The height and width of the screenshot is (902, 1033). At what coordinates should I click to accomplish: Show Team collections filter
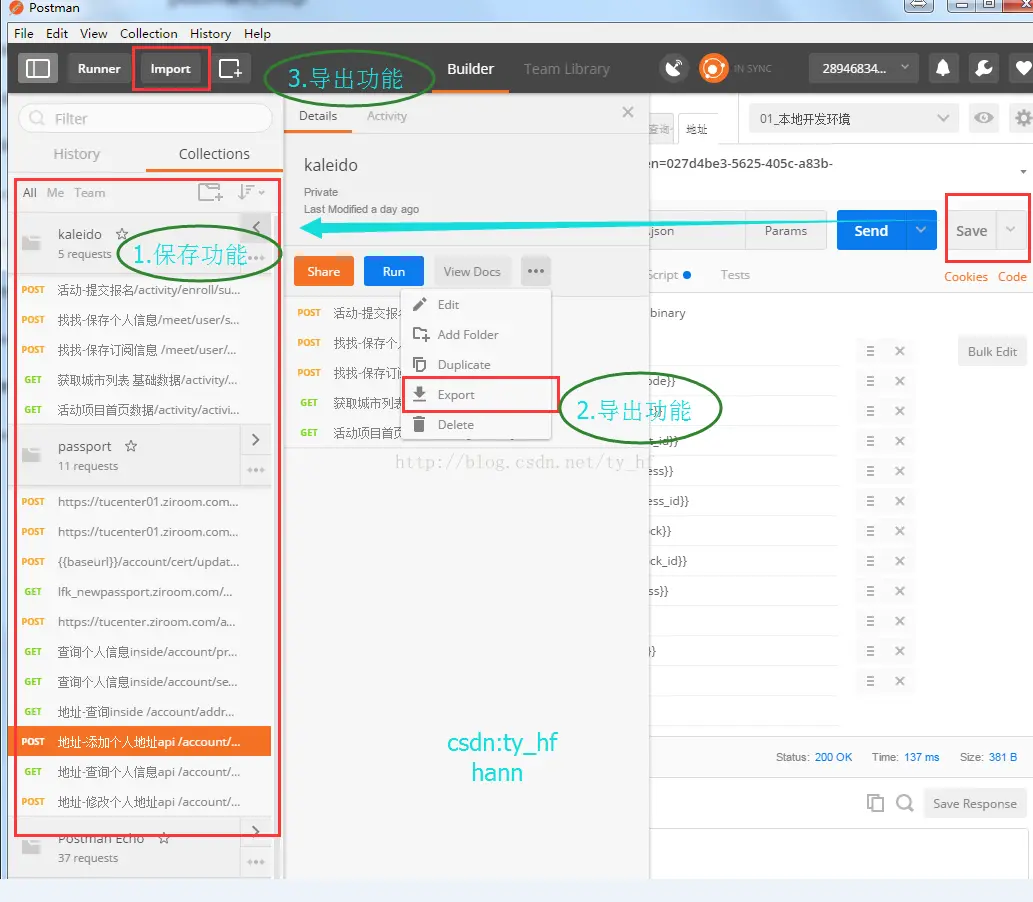coord(89,192)
